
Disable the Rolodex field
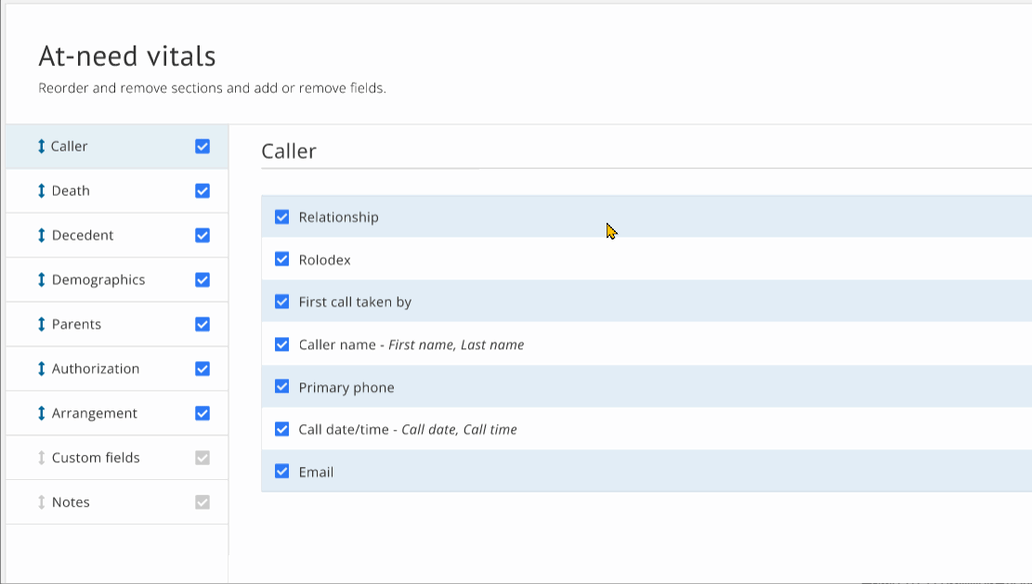click(281, 259)
